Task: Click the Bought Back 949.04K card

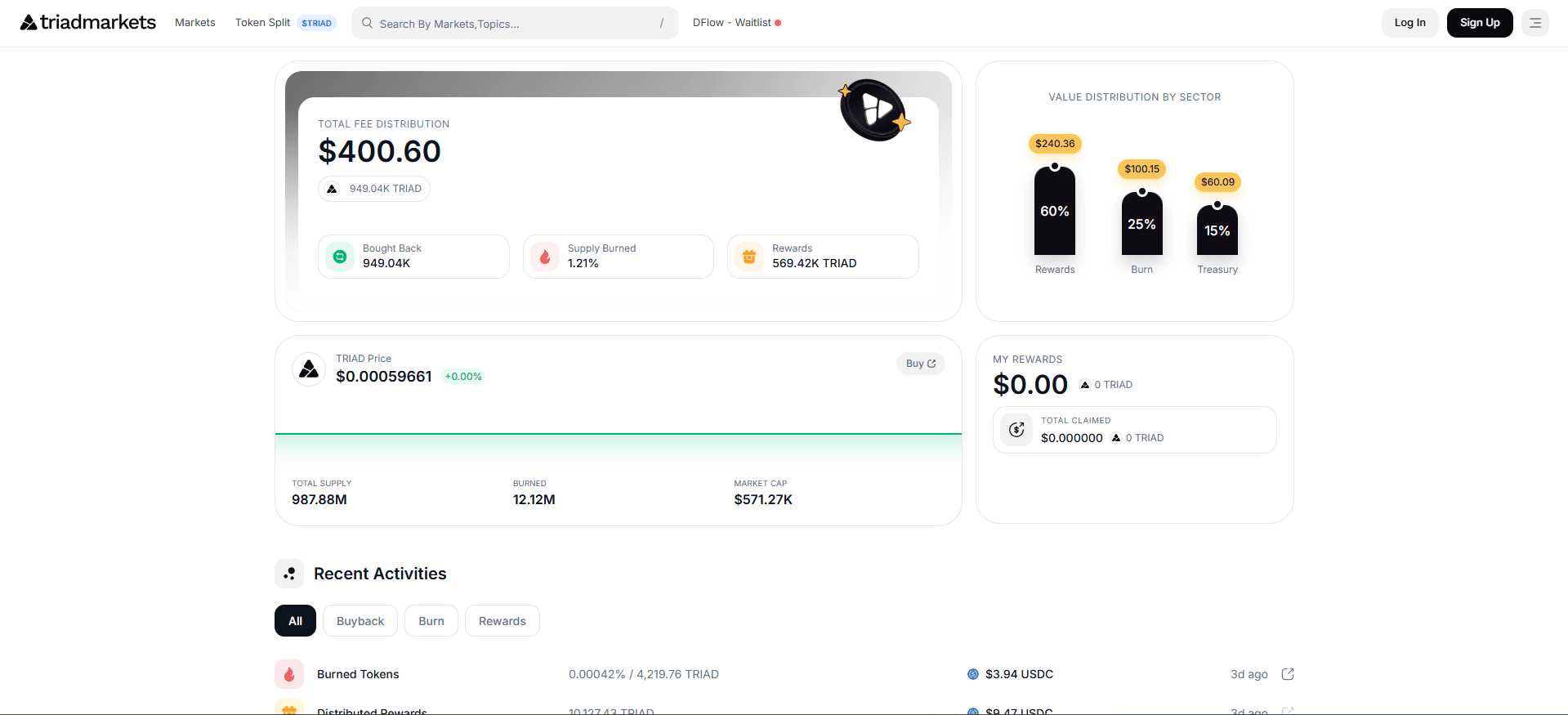Action: (413, 257)
